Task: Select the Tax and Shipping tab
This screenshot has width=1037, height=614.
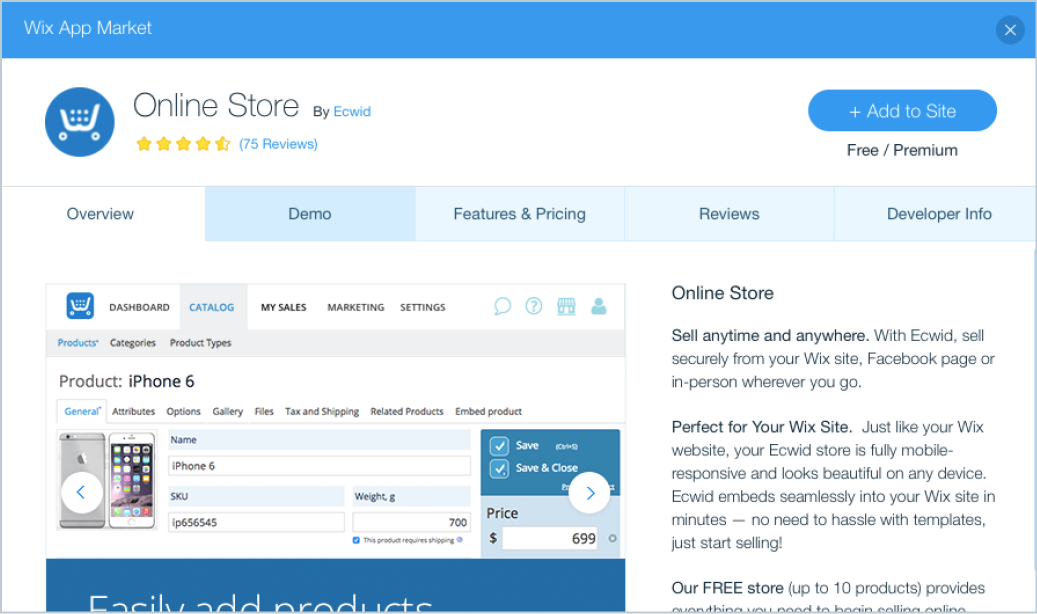Action: (x=322, y=411)
